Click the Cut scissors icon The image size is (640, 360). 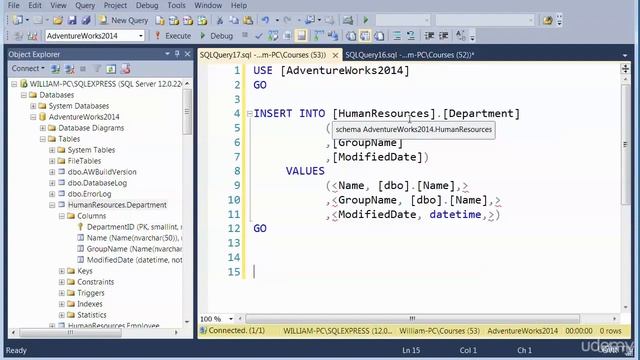[220, 20]
